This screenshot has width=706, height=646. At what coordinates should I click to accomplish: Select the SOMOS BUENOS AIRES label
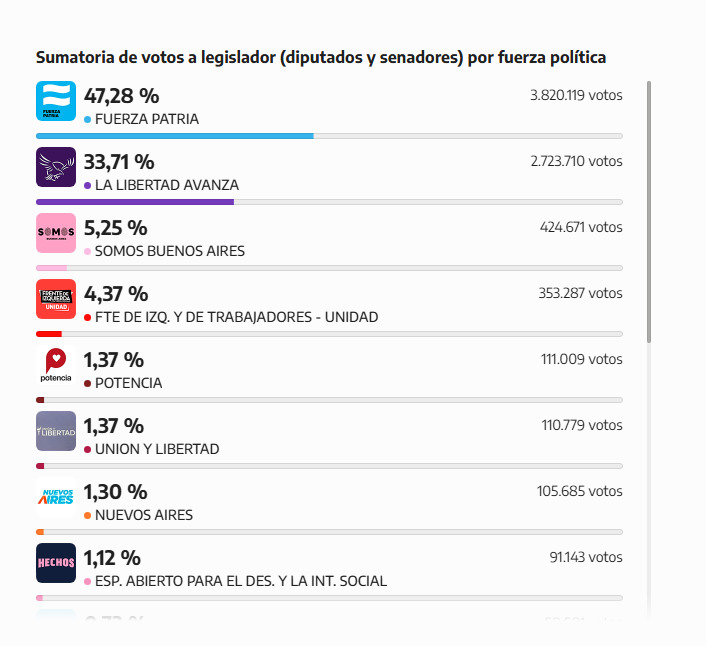(x=169, y=251)
